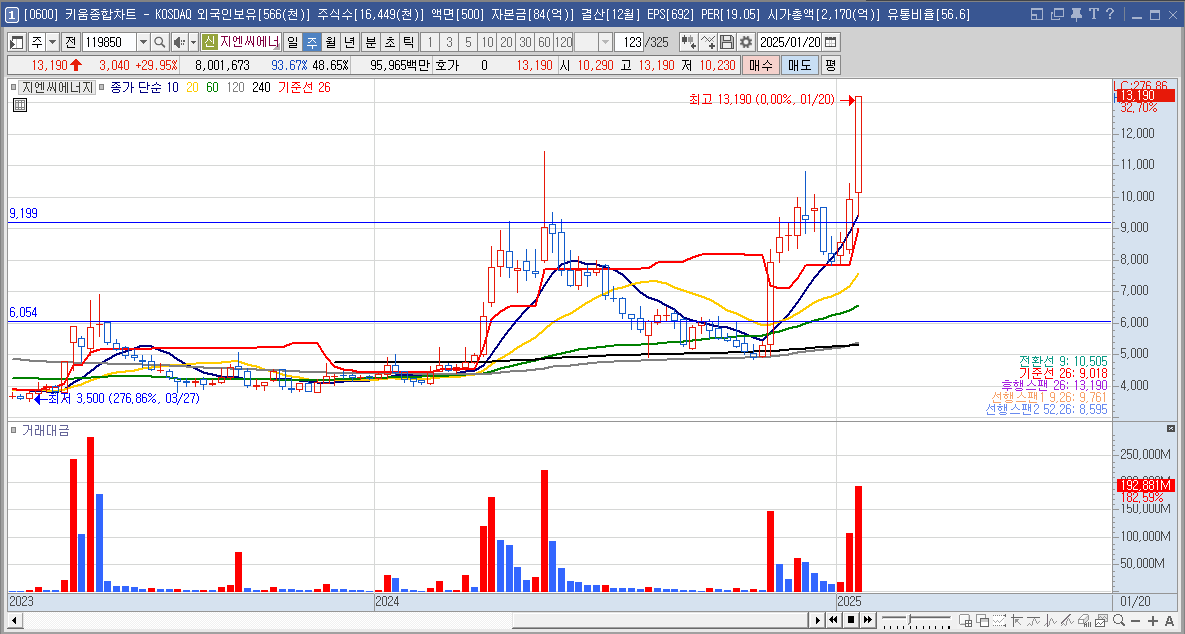Expand the dropdown arrow next to 주

pos(52,42)
